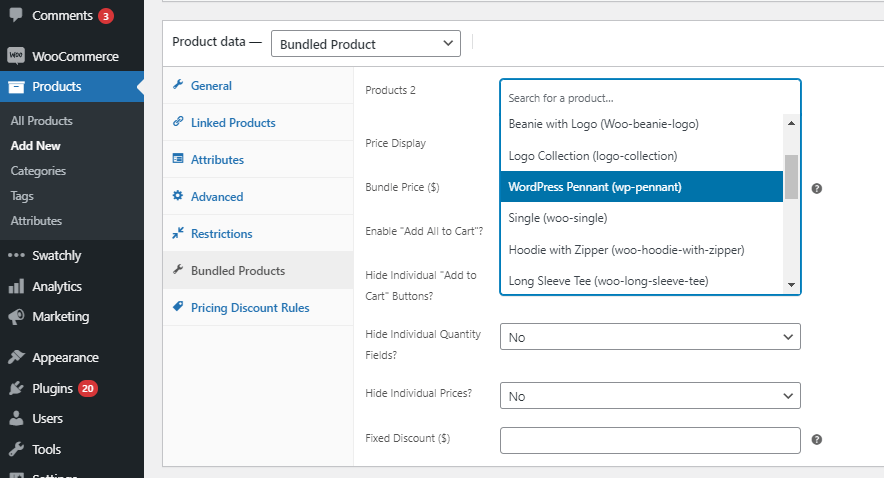The image size is (884, 478).
Task: Open the Product data type dropdown
Action: pos(366,44)
